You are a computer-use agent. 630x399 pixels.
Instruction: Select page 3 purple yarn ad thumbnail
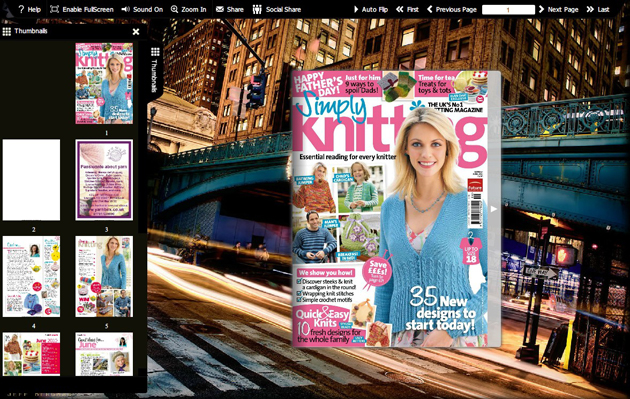(x=104, y=180)
